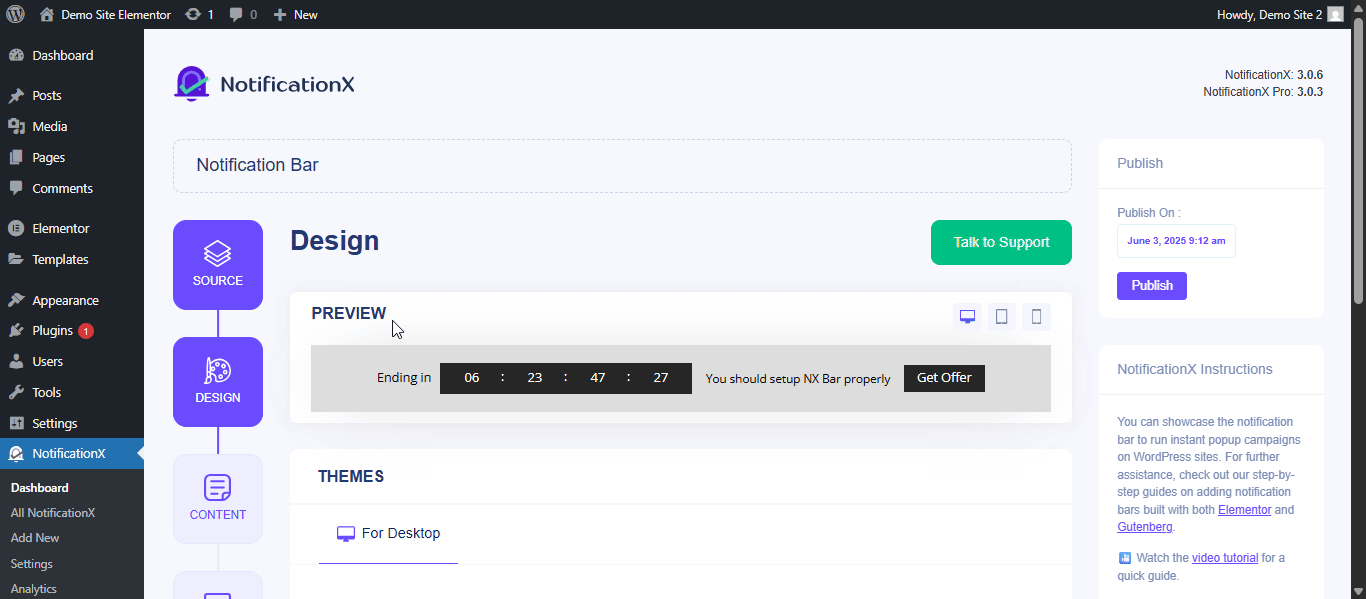The height and width of the screenshot is (599, 1366).
Task: Open the video tutorial link
Action: coord(1225,558)
